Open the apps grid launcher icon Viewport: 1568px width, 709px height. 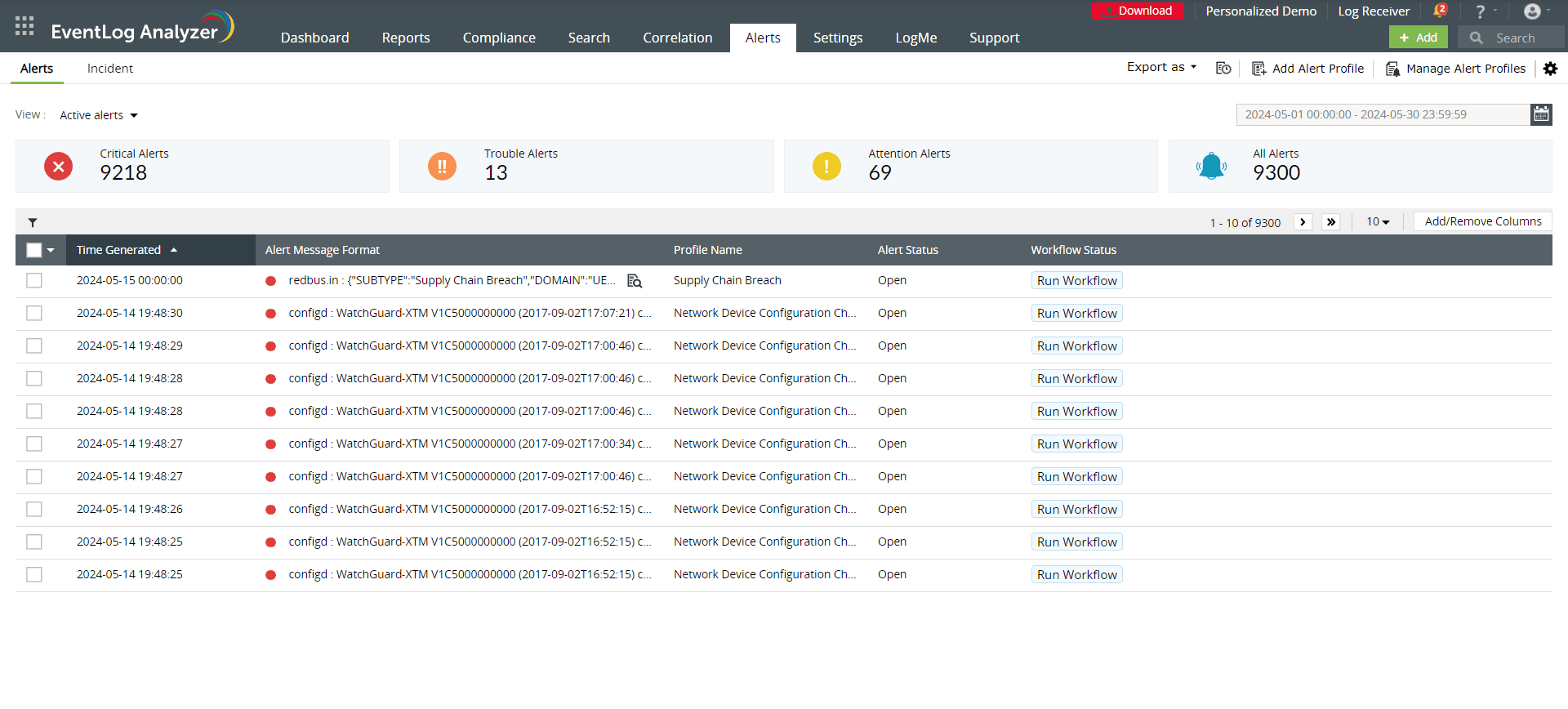click(24, 26)
